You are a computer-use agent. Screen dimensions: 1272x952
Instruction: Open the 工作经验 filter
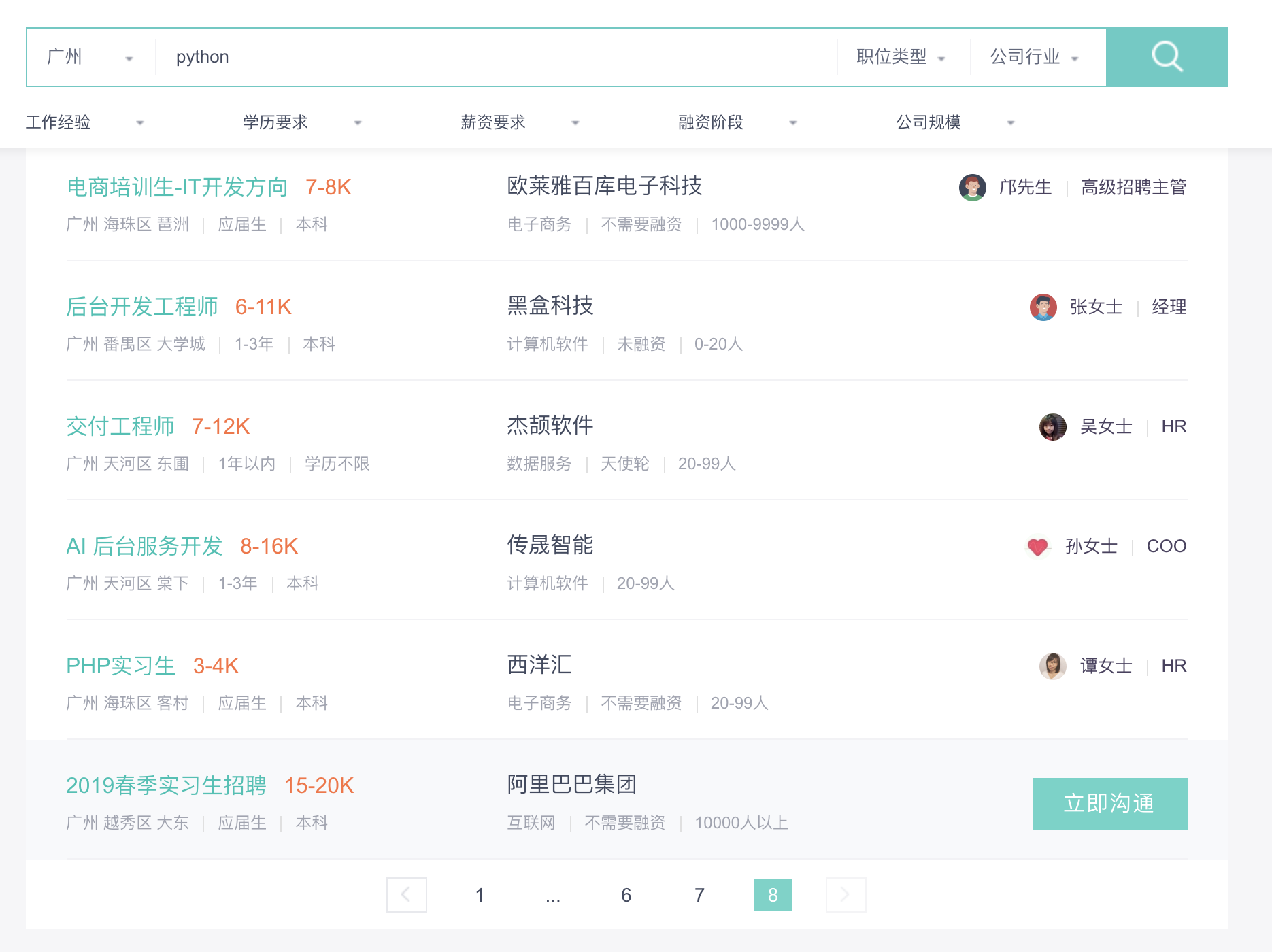85,122
